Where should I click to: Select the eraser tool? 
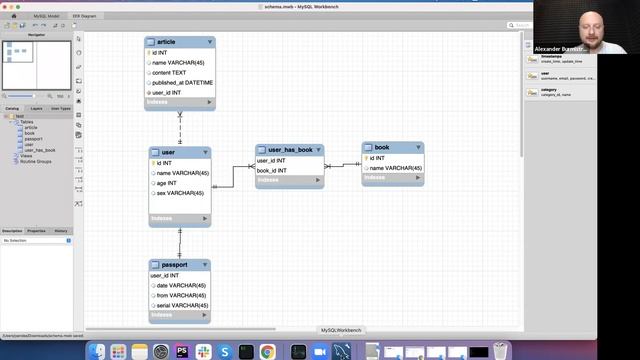79,67
